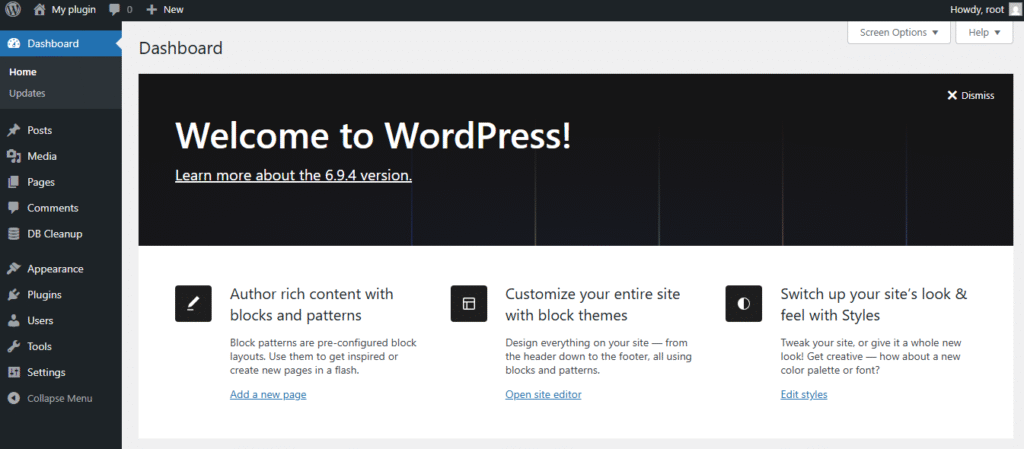Click the half-circle Styles icon
This screenshot has height=449, width=1024.
click(743, 304)
